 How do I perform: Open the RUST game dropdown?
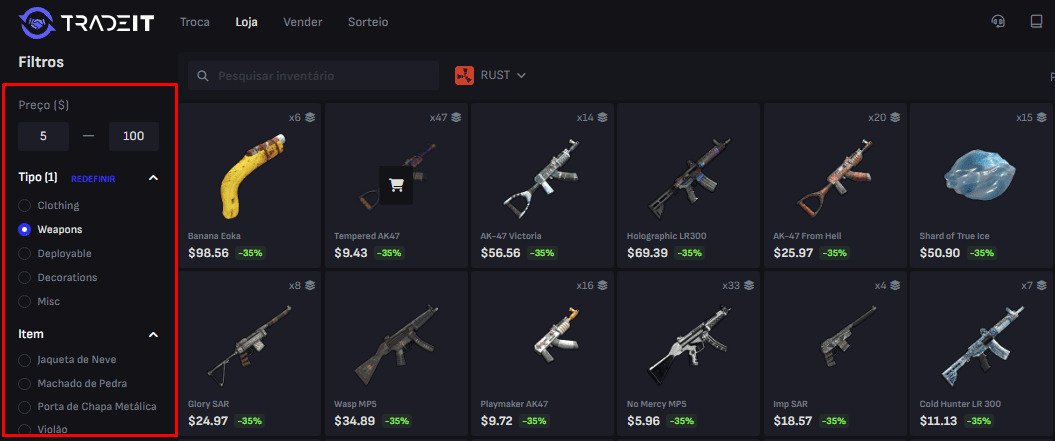(x=491, y=75)
